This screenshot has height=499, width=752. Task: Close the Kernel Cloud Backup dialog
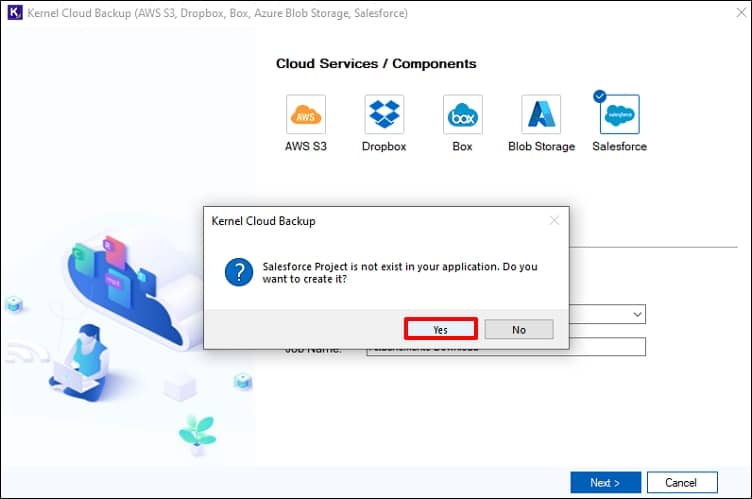coord(554,221)
